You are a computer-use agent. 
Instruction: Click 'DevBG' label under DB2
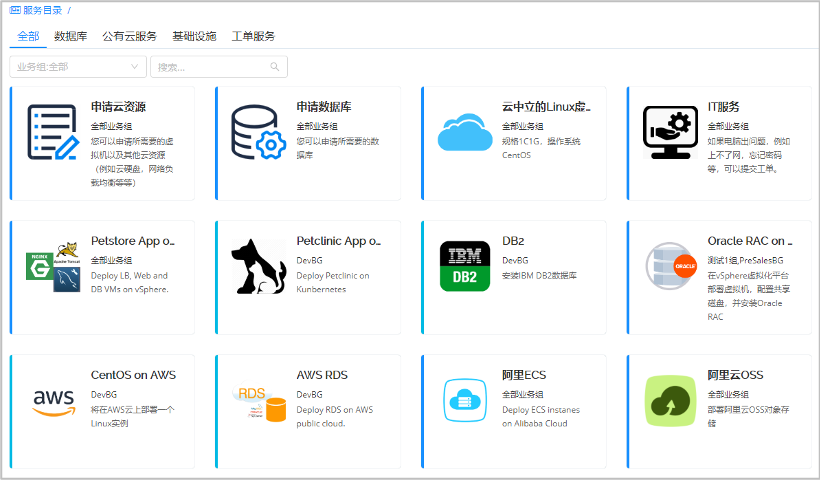[515, 260]
